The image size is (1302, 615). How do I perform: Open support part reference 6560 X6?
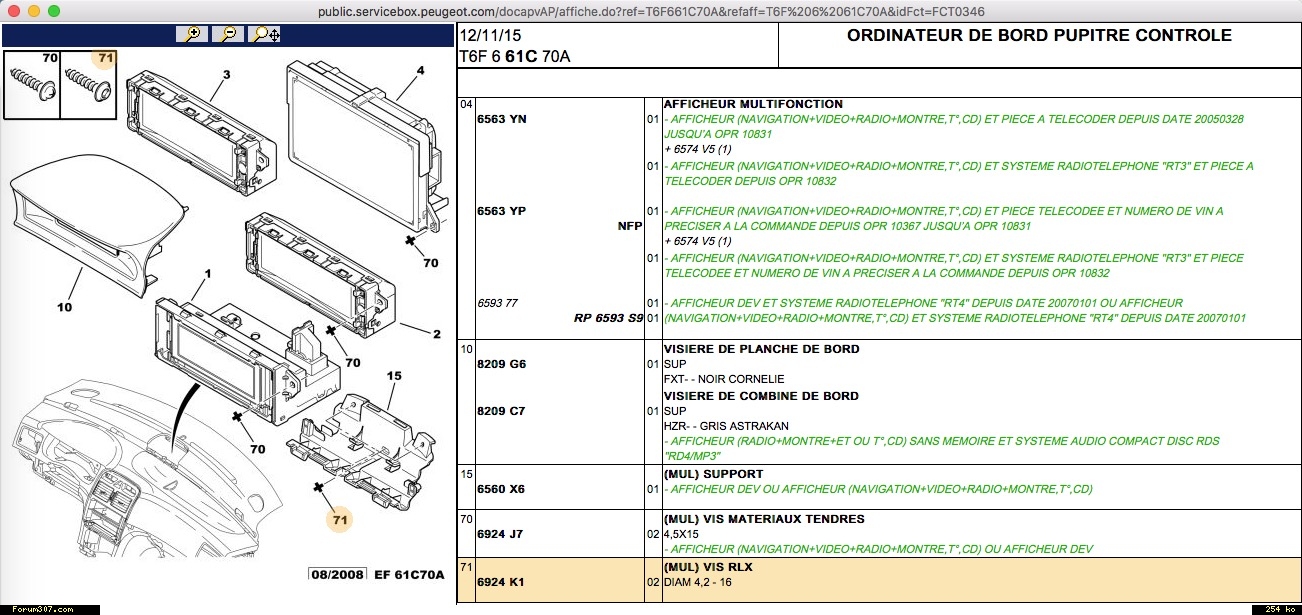coord(503,489)
